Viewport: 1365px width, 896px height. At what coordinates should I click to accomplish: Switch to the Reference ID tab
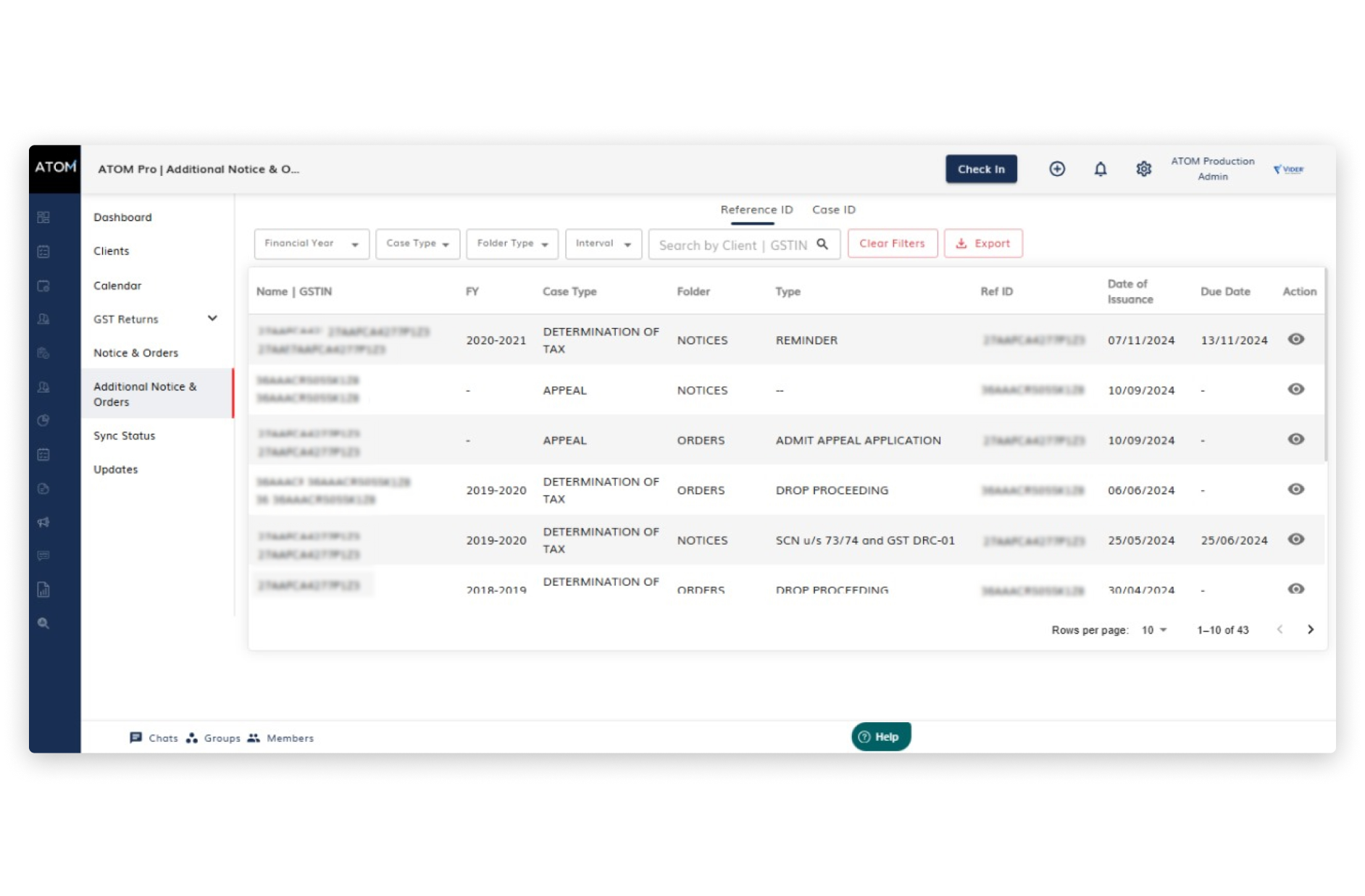tap(756, 209)
